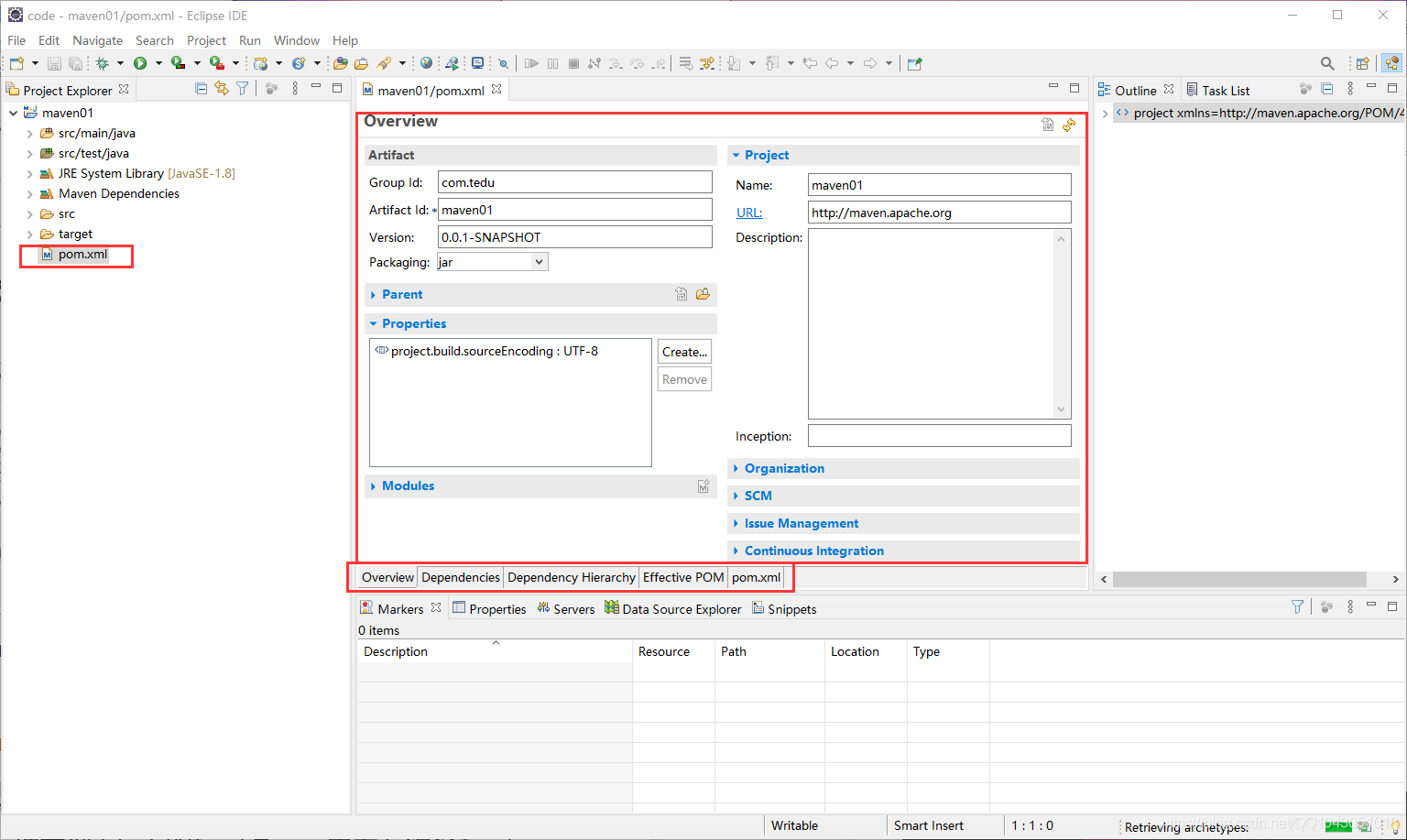Click the magnifier Quick Access search icon
This screenshot has height=840, width=1407.
point(1327,63)
